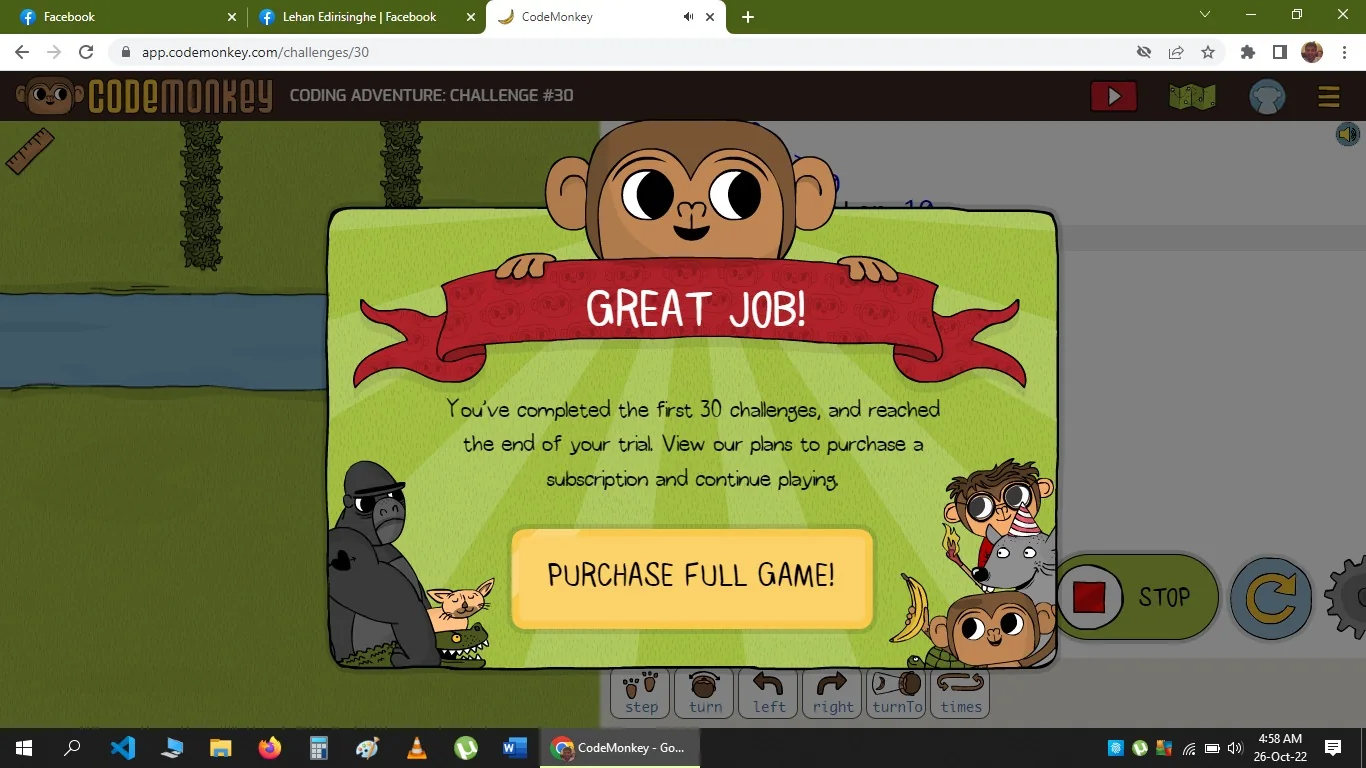
Task: Click the CodeMonkey logo in the header
Action: pos(144,96)
